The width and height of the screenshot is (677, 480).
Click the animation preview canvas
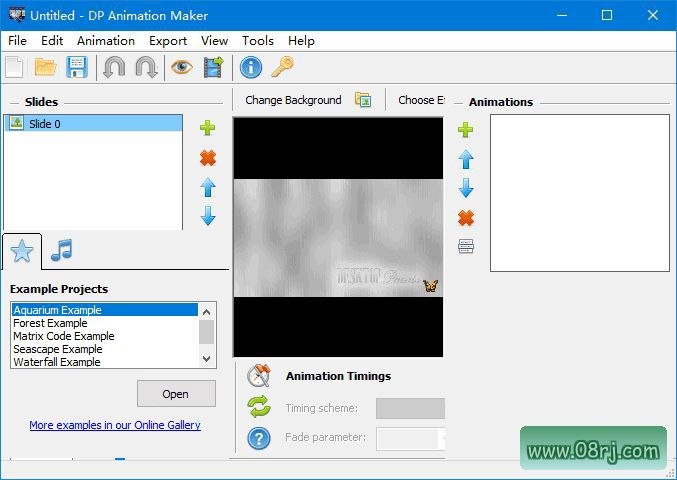pyautogui.click(x=338, y=237)
